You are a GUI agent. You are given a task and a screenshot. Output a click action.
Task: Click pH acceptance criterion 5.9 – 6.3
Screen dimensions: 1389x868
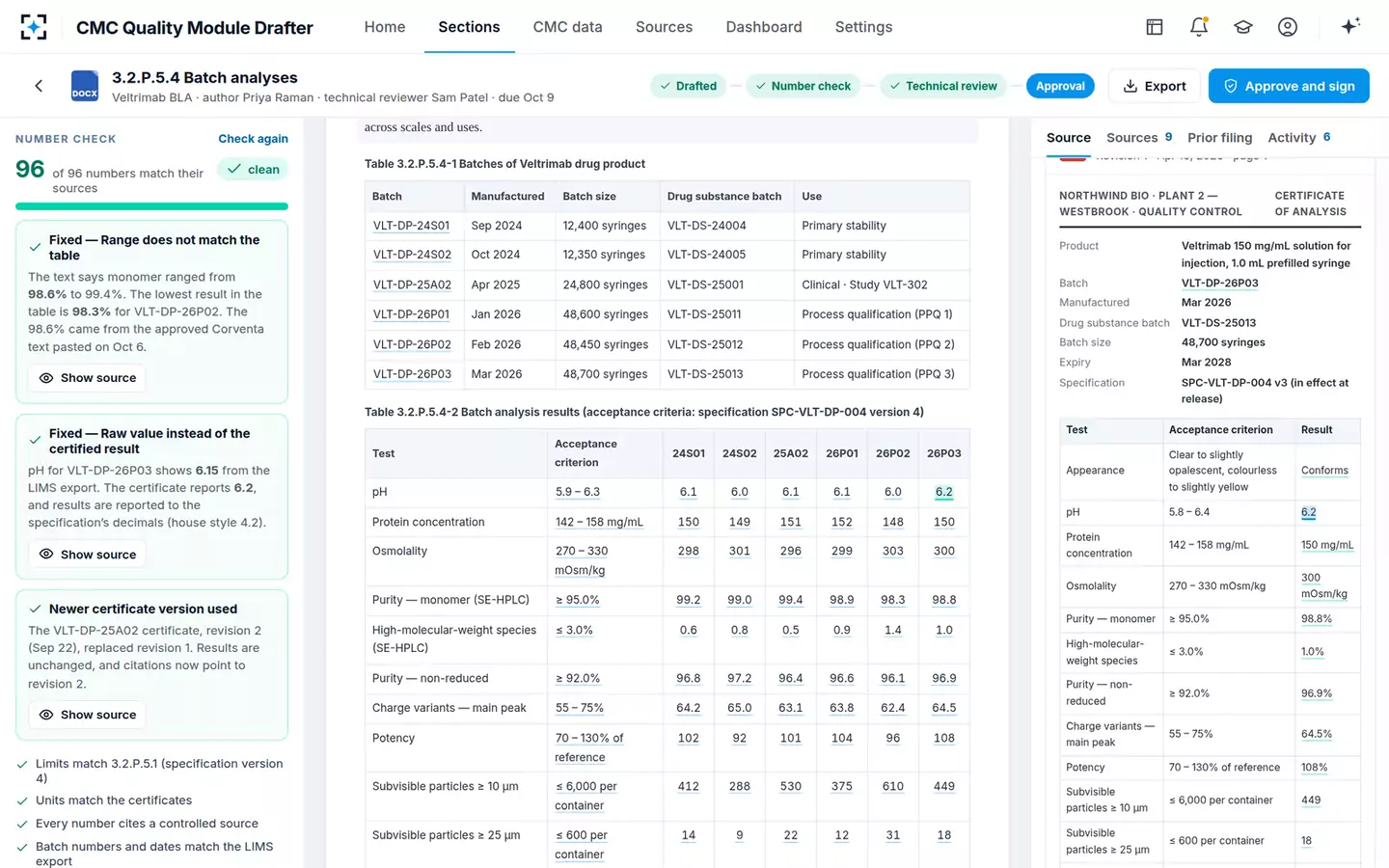[x=578, y=492]
